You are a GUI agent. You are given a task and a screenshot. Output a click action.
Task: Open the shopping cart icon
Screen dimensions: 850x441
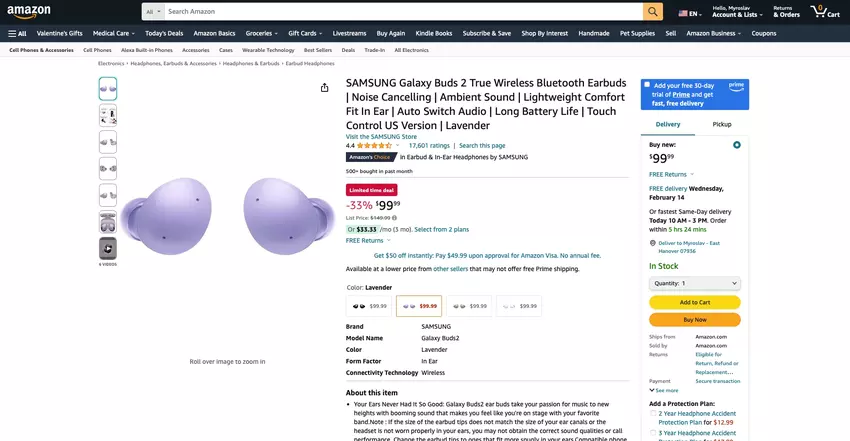pos(826,12)
